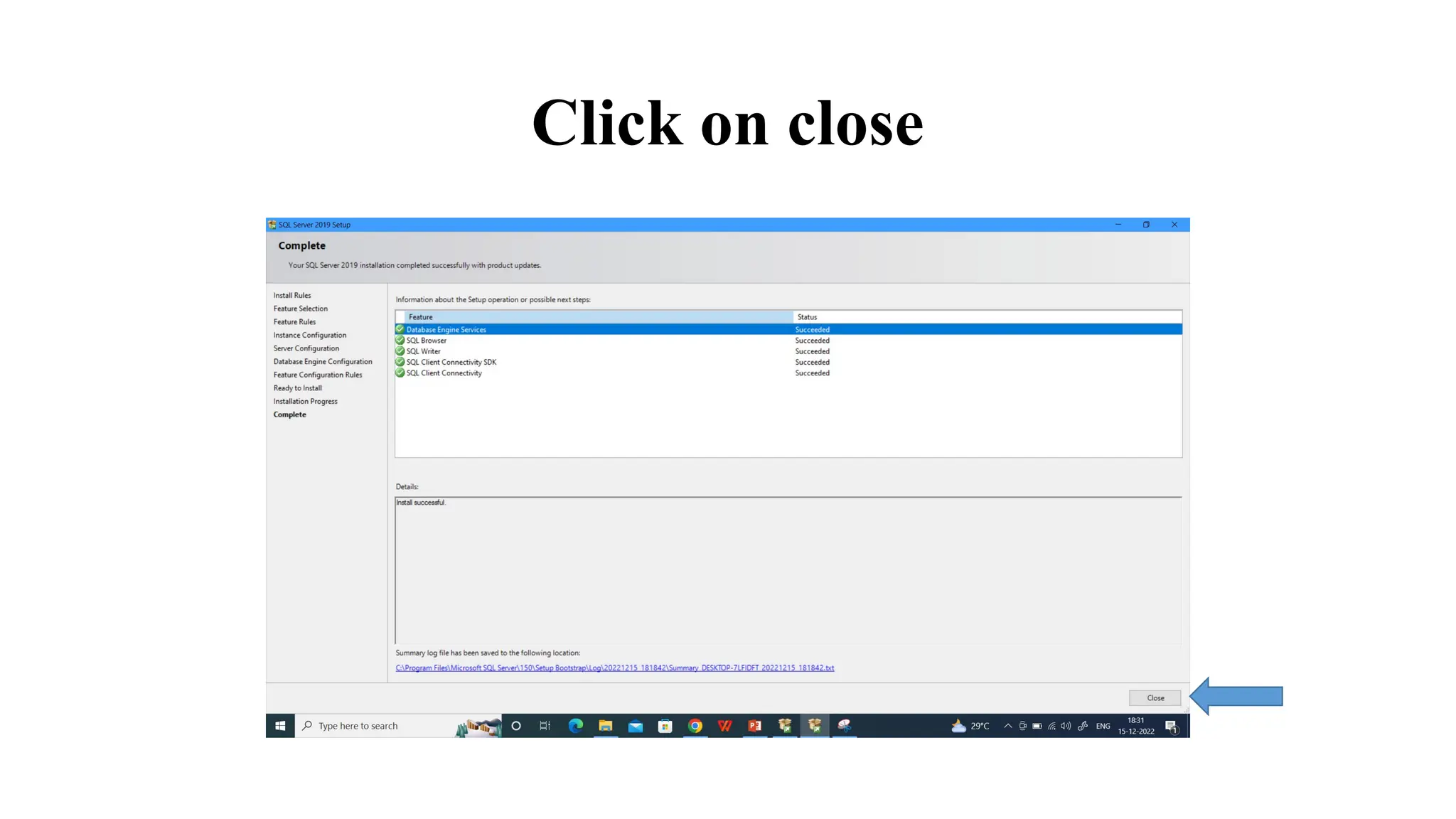This screenshot has width=1456, height=819.
Task: Click the Feature column header
Action: point(599,317)
